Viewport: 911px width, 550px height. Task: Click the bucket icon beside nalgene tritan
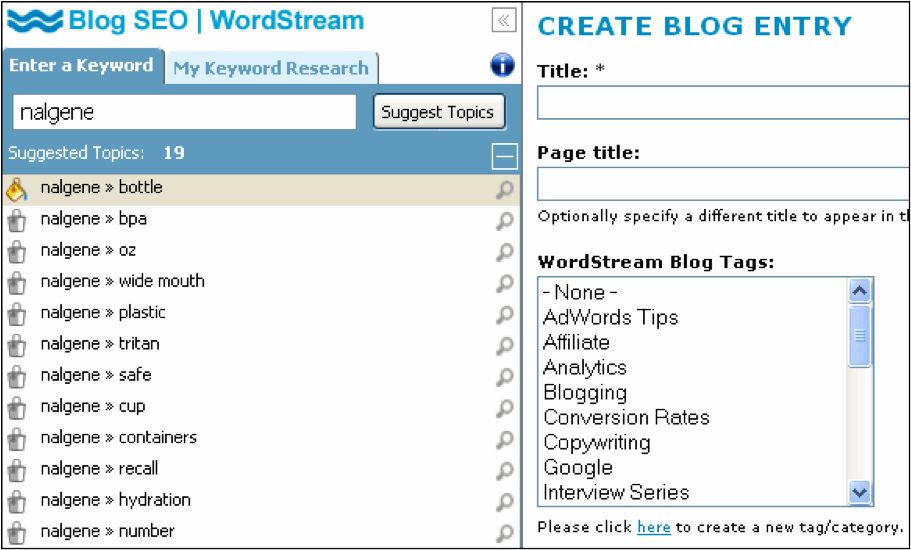17,347
